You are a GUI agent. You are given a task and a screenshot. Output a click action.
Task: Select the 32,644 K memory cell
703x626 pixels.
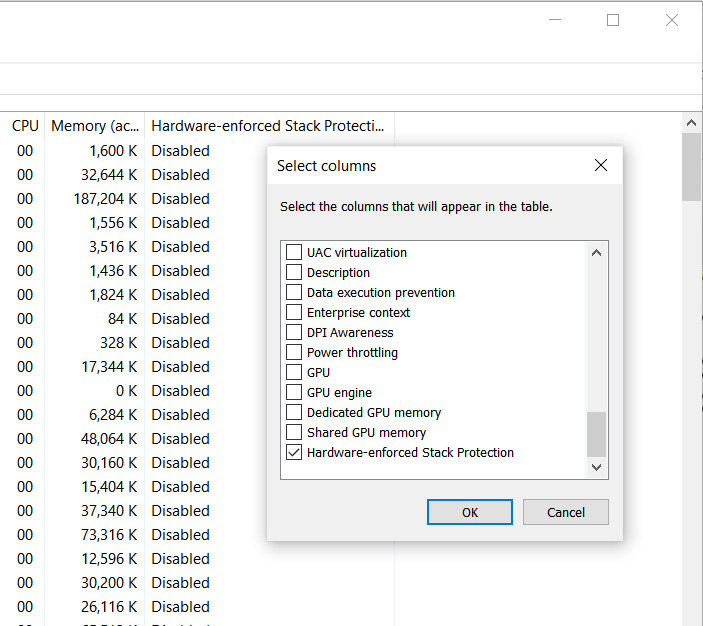tap(109, 175)
